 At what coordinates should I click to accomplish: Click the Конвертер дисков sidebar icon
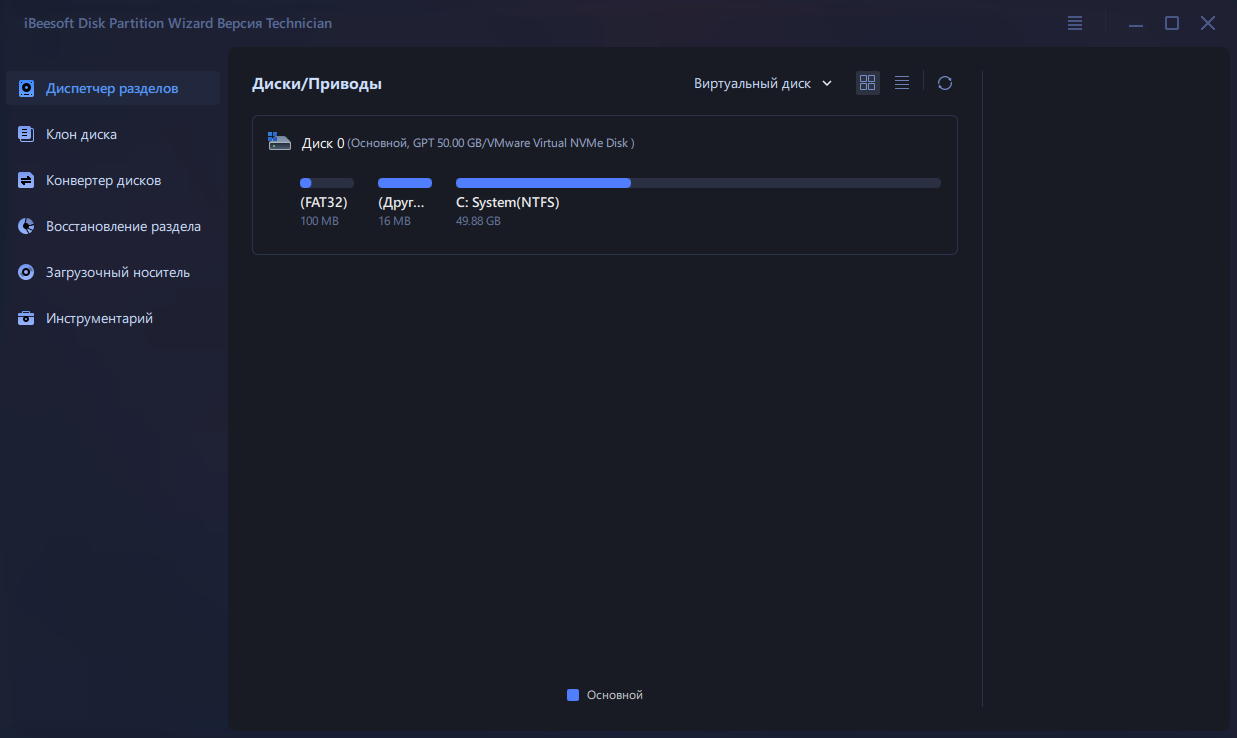click(x=27, y=180)
